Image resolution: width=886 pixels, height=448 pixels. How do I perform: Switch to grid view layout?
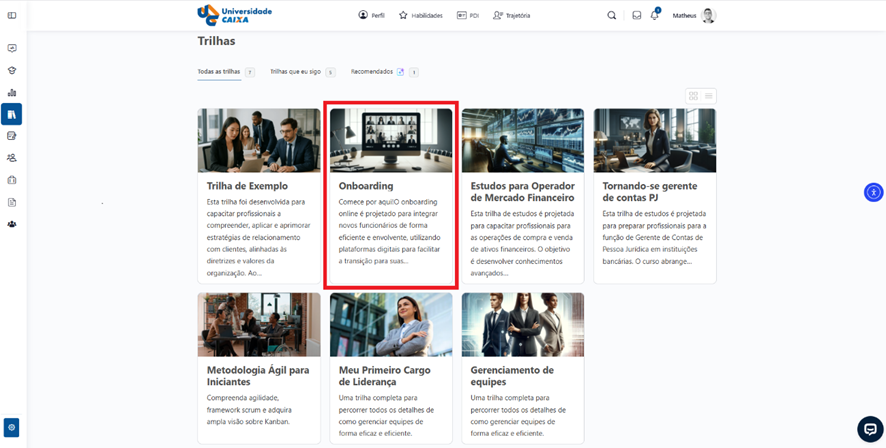coord(693,96)
